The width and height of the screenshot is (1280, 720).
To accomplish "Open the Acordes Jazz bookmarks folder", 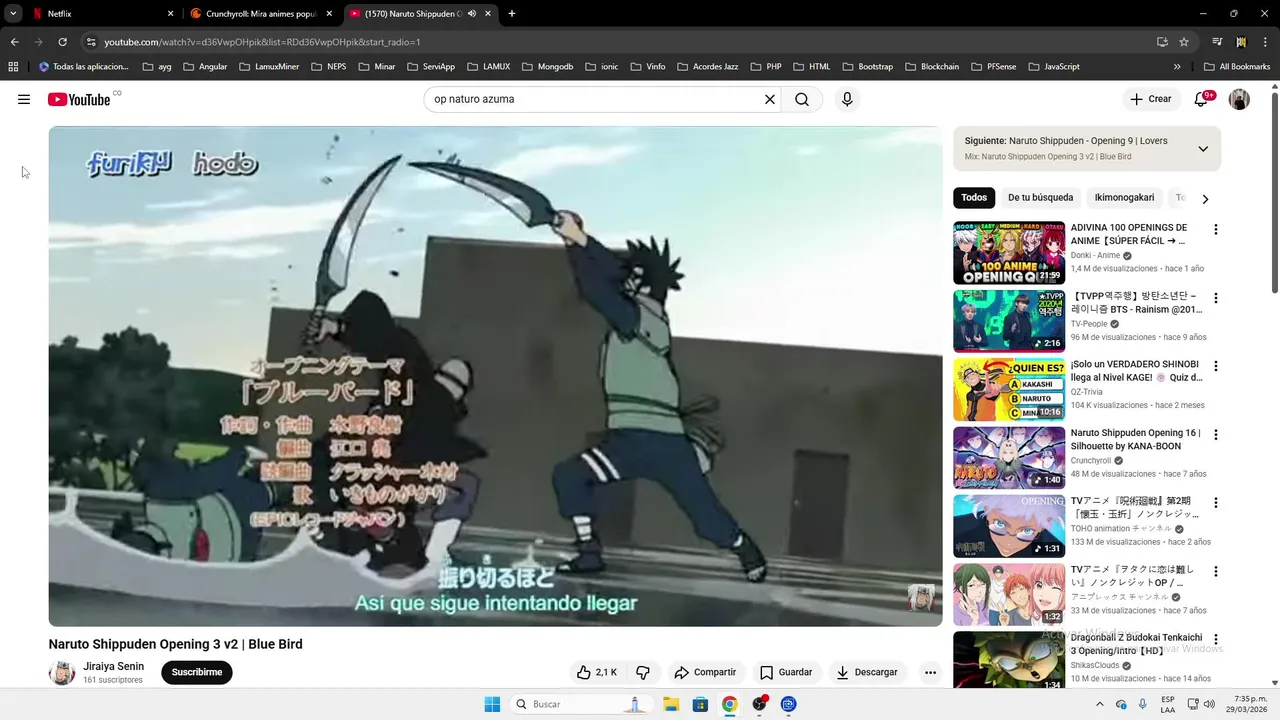I will (x=707, y=67).
